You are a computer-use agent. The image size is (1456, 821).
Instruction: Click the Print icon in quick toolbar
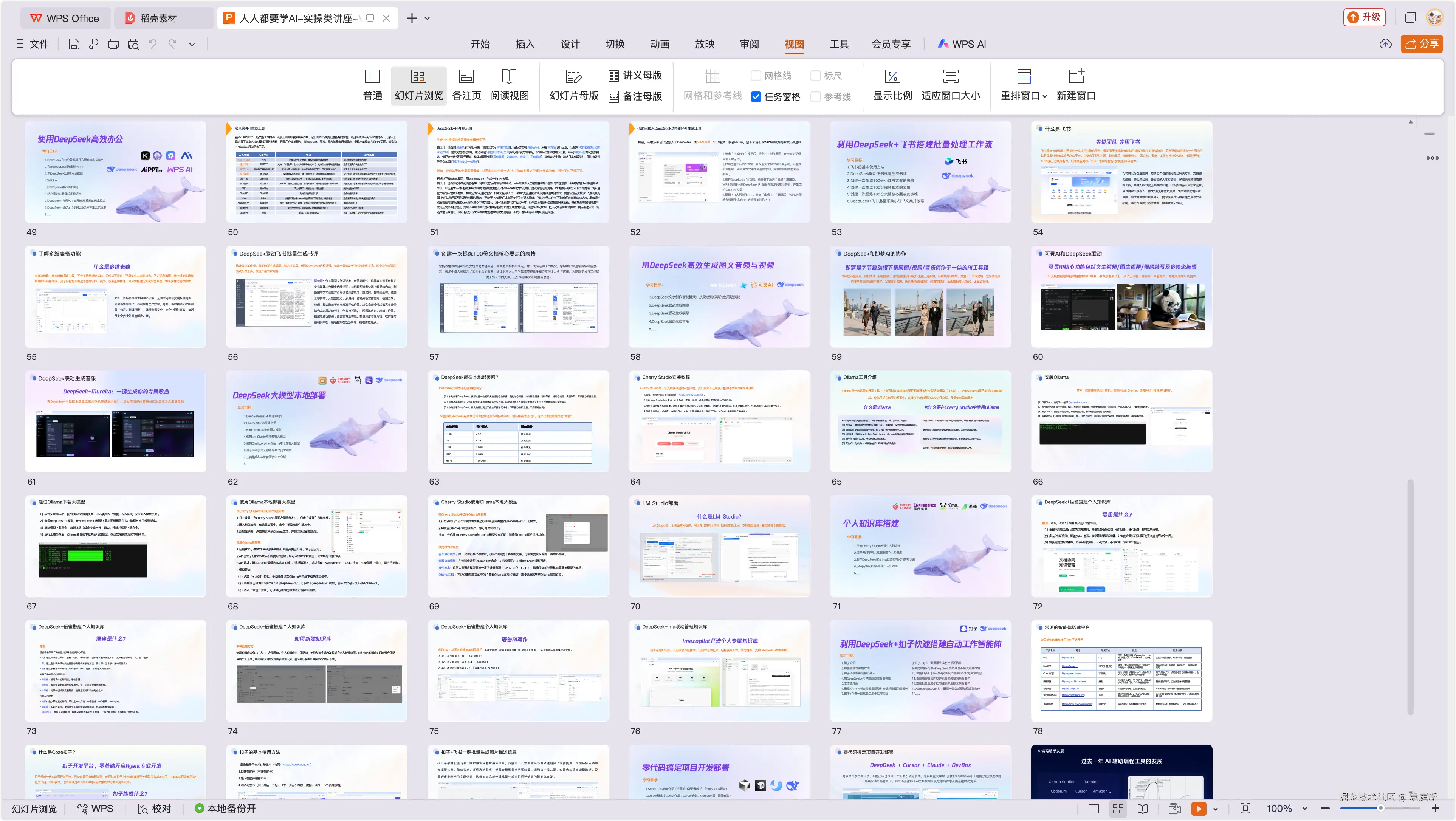coord(113,44)
